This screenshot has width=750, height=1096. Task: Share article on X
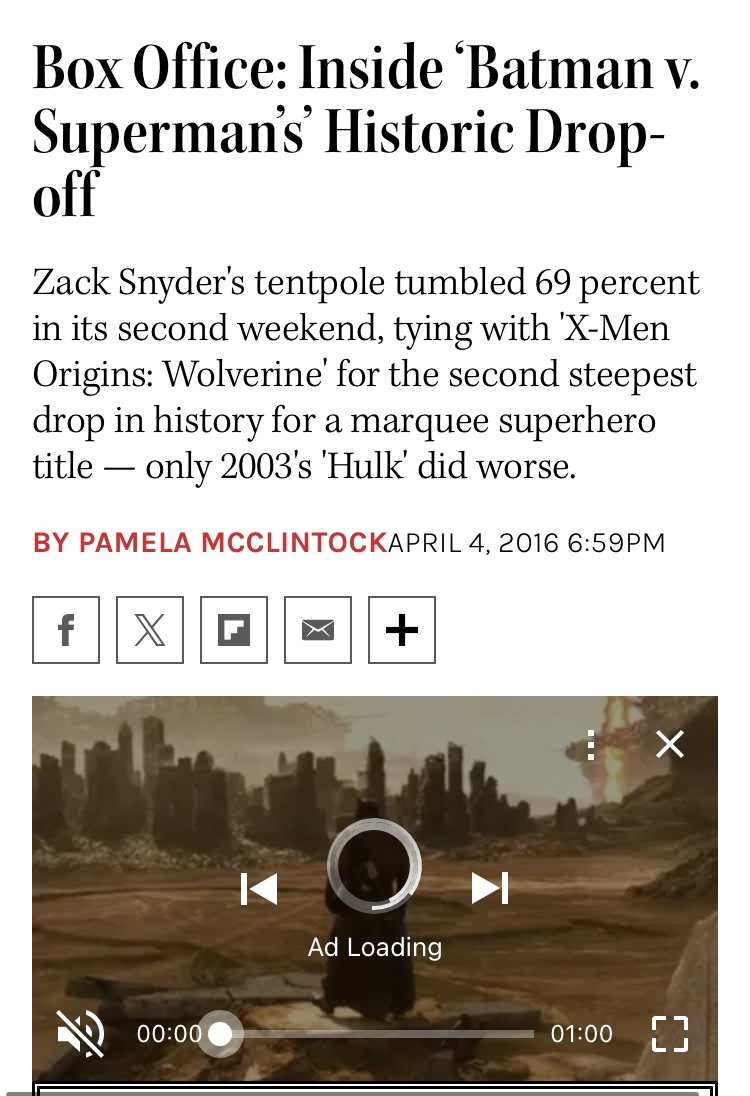pyautogui.click(x=150, y=630)
